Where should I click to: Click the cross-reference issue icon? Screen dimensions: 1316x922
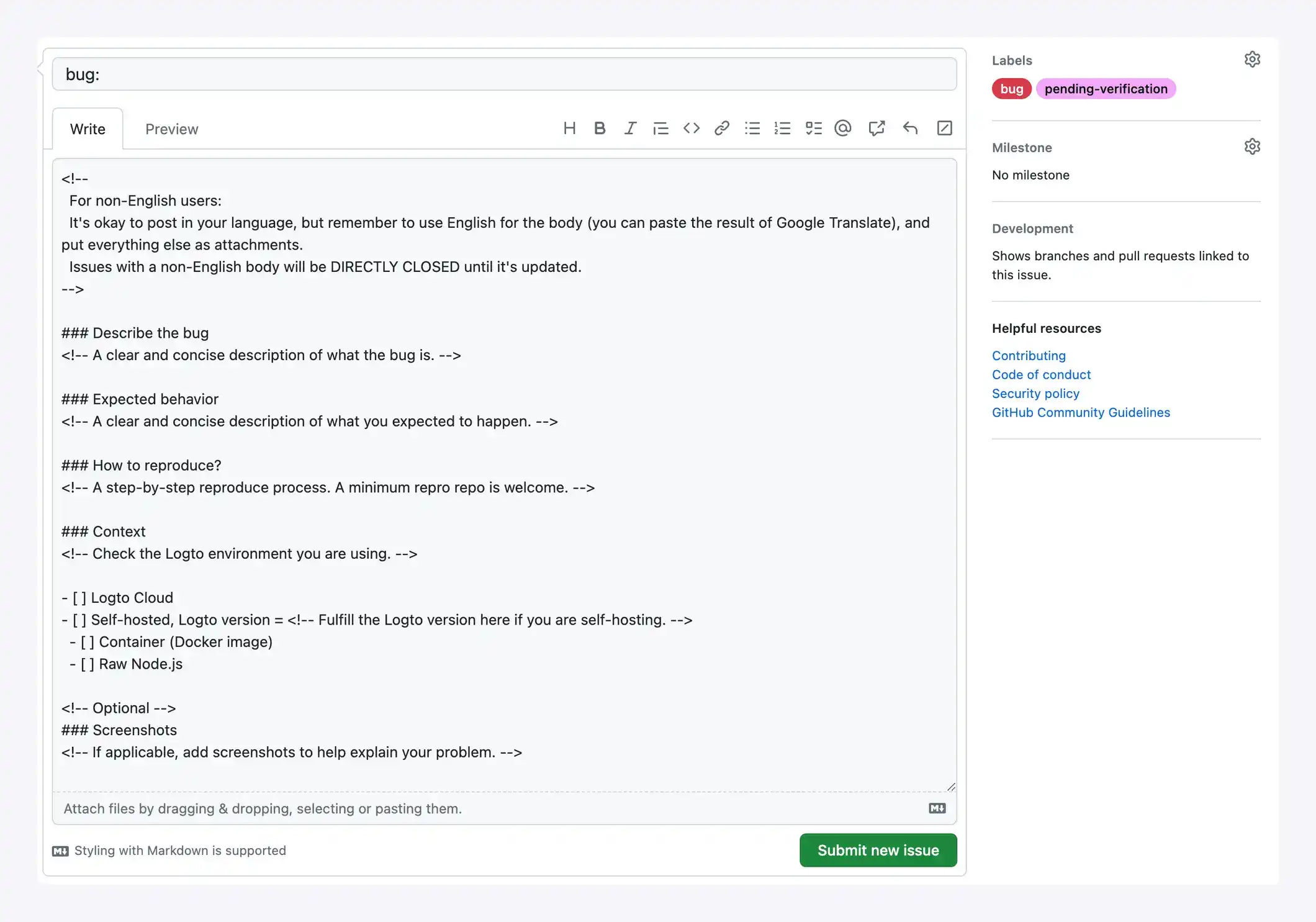tap(877, 129)
